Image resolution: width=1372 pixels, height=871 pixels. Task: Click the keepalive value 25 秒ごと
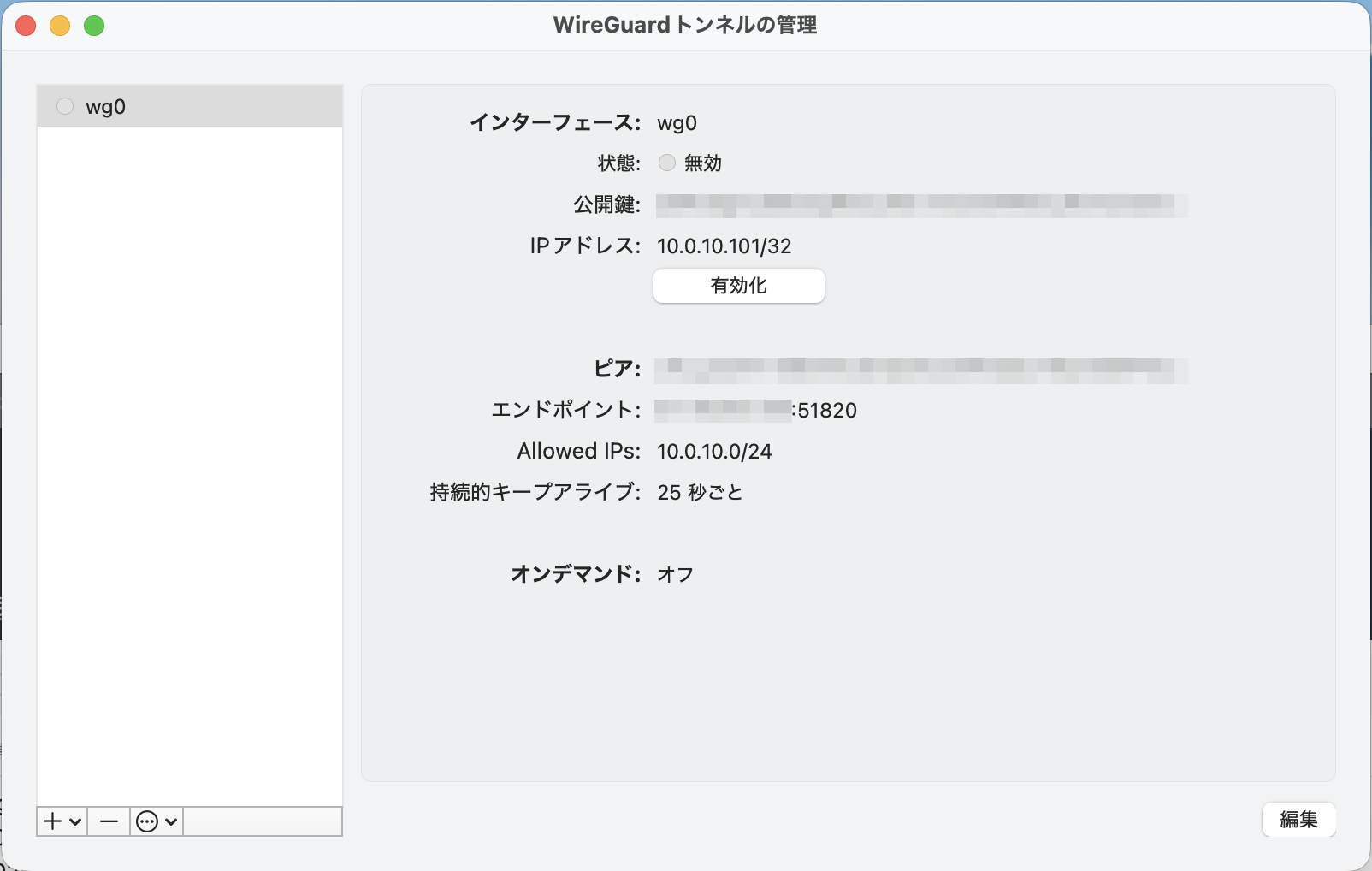[699, 491]
